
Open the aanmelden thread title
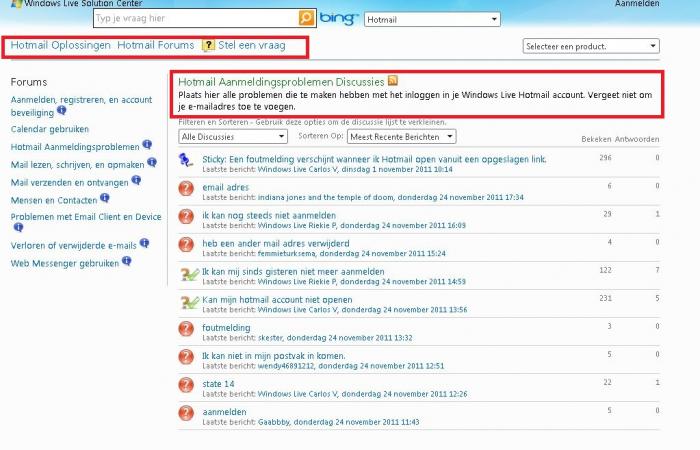pos(224,412)
